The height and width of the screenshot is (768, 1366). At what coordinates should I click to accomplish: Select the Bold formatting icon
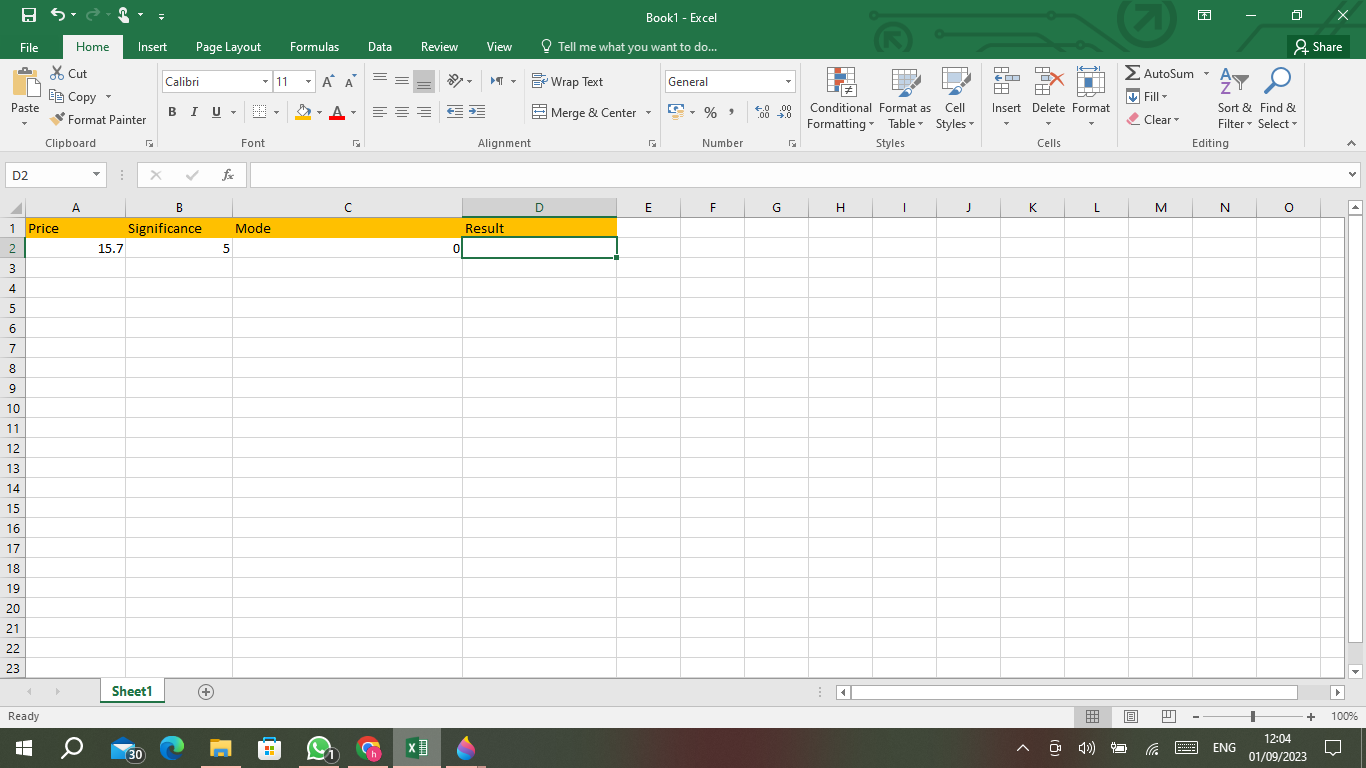tap(171, 112)
